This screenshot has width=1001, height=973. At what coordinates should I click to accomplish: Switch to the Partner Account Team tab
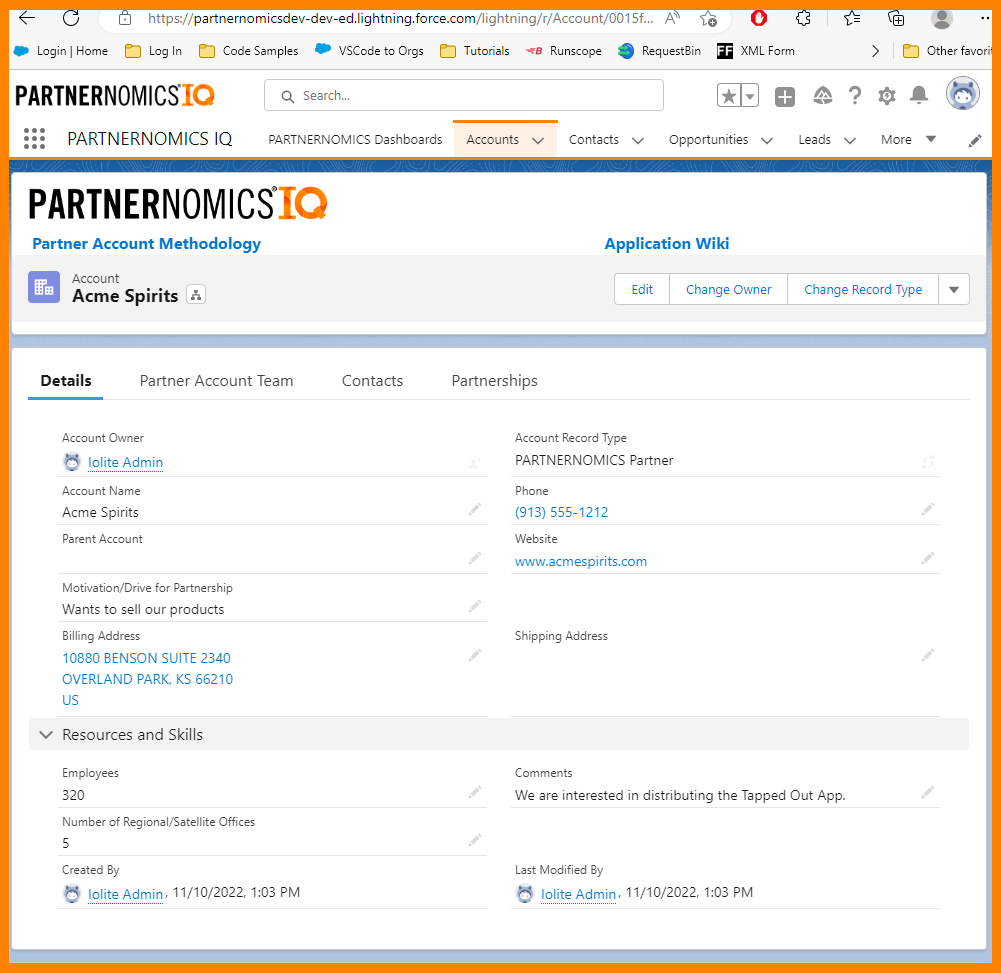coord(216,381)
